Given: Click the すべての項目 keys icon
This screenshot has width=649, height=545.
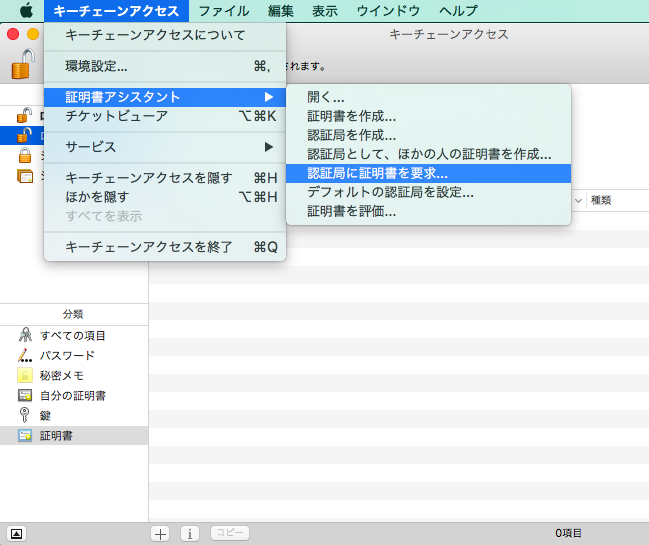Looking at the screenshot, I should [25, 335].
